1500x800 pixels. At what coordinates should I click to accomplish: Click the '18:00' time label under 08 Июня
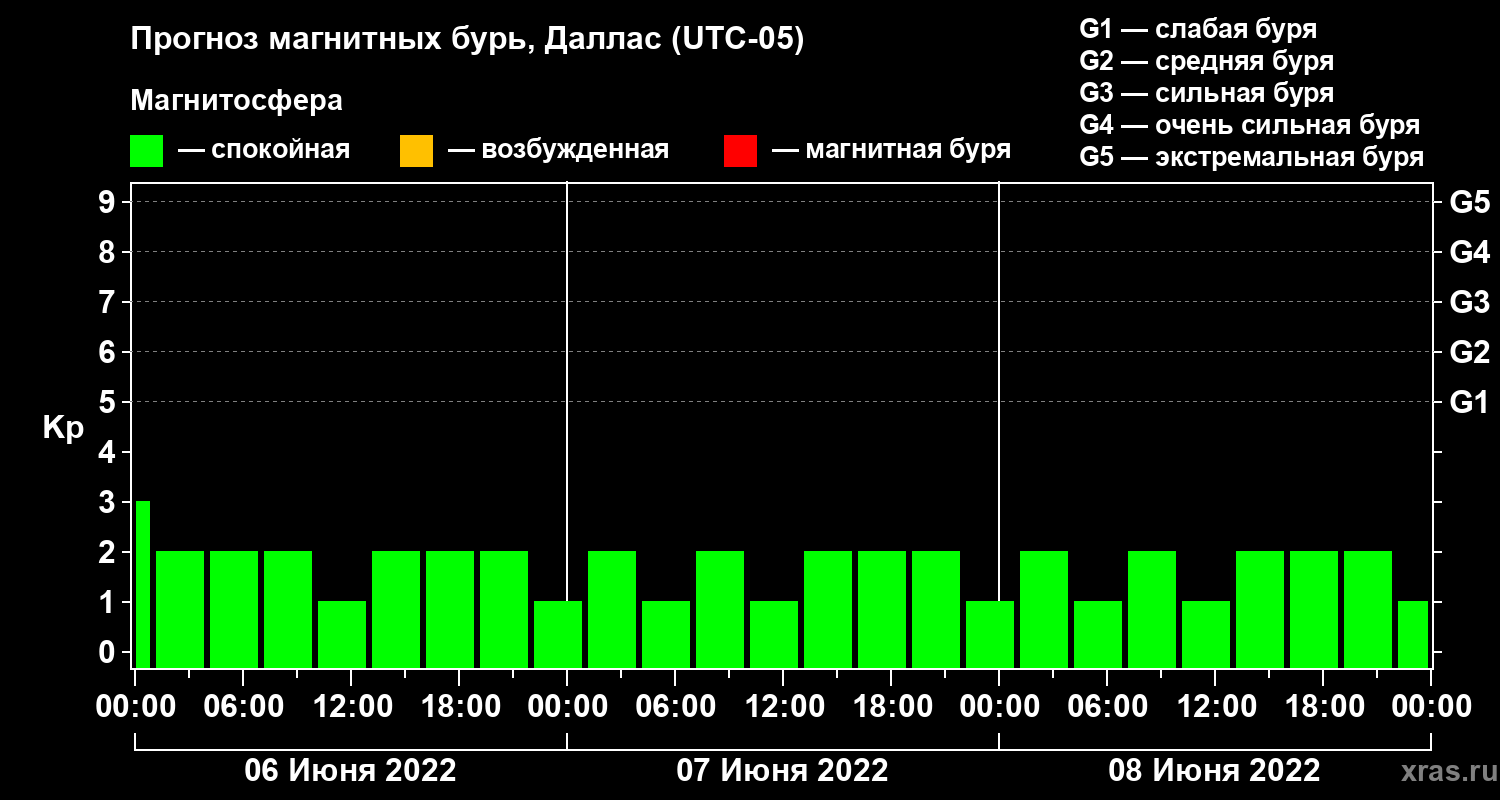point(1323,707)
